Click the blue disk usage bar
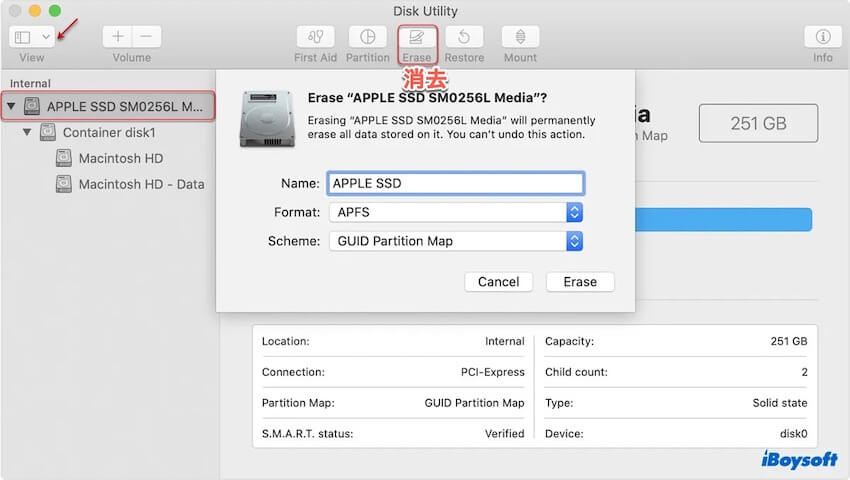This screenshot has height=480, width=850. 723,219
